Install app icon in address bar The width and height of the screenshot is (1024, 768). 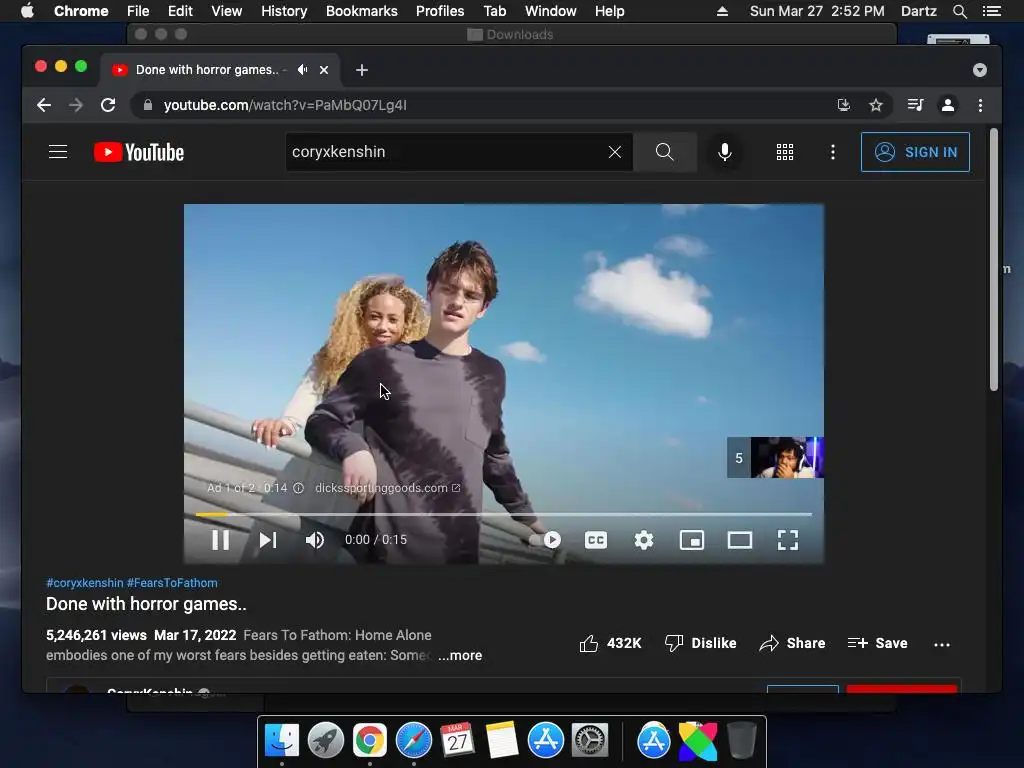pos(844,105)
